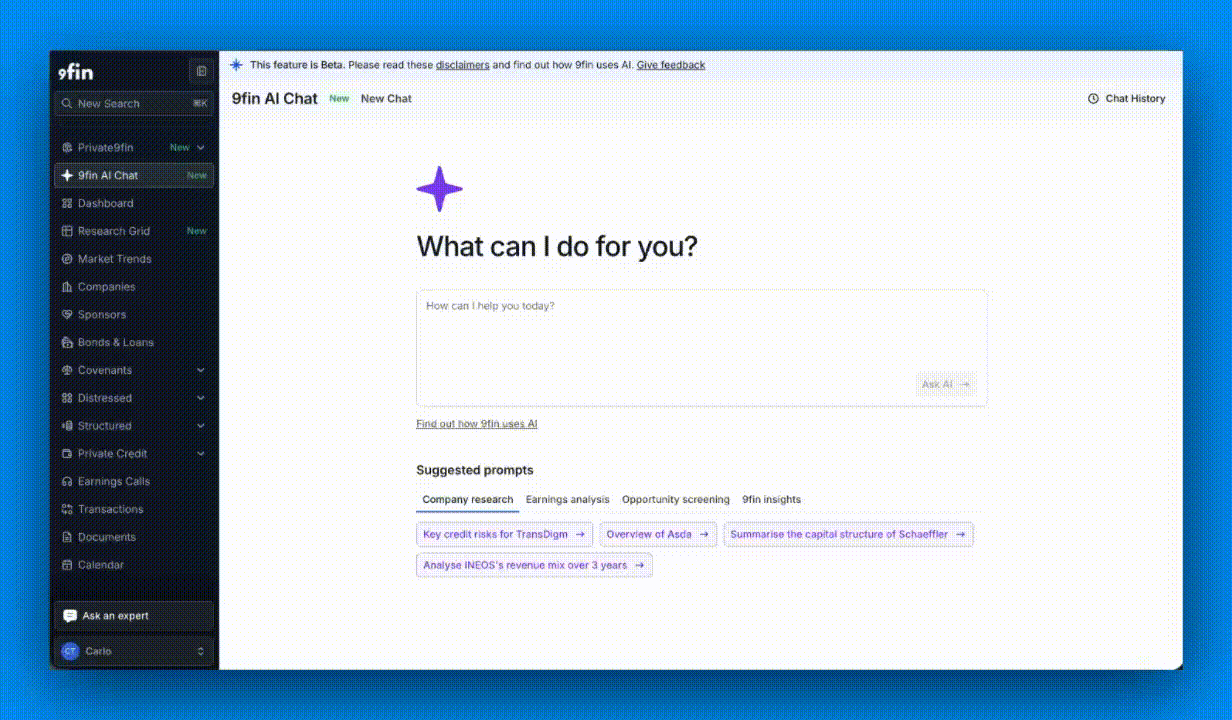This screenshot has width=1232, height=720.
Task: Expand the Structured section chevron
Action: (201, 426)
